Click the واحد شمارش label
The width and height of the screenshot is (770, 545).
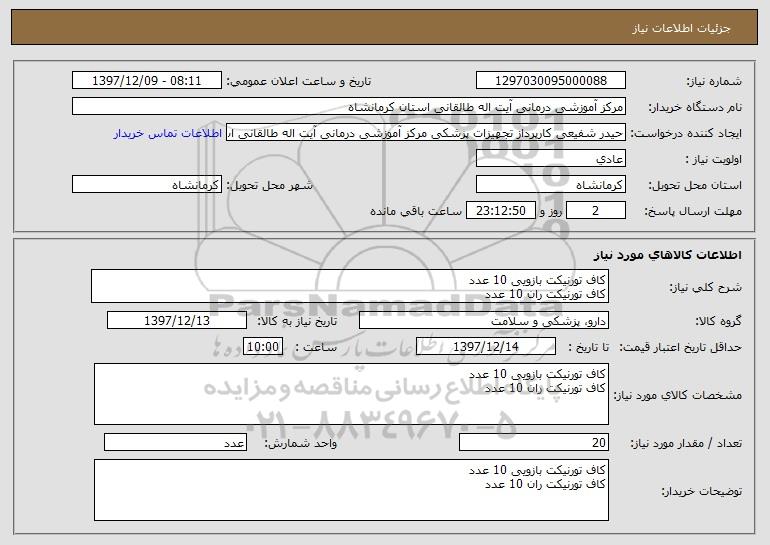coord(301,443)
